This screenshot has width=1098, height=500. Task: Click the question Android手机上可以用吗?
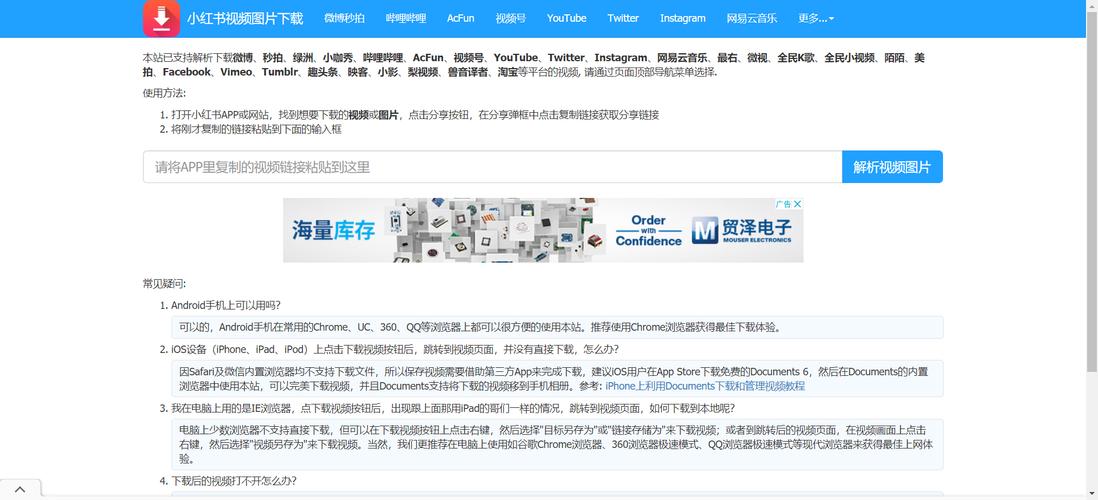pyautogui.click(x=225, y=305)
